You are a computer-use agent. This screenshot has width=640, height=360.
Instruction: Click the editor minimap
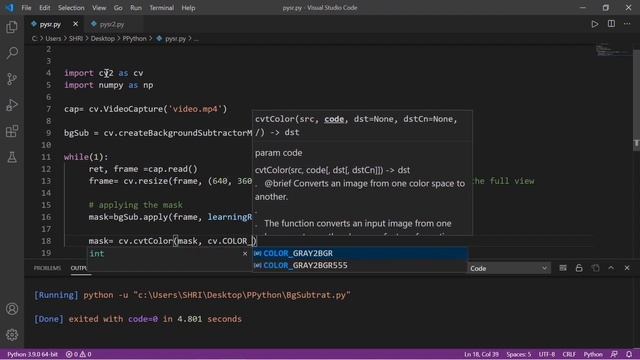613,50
